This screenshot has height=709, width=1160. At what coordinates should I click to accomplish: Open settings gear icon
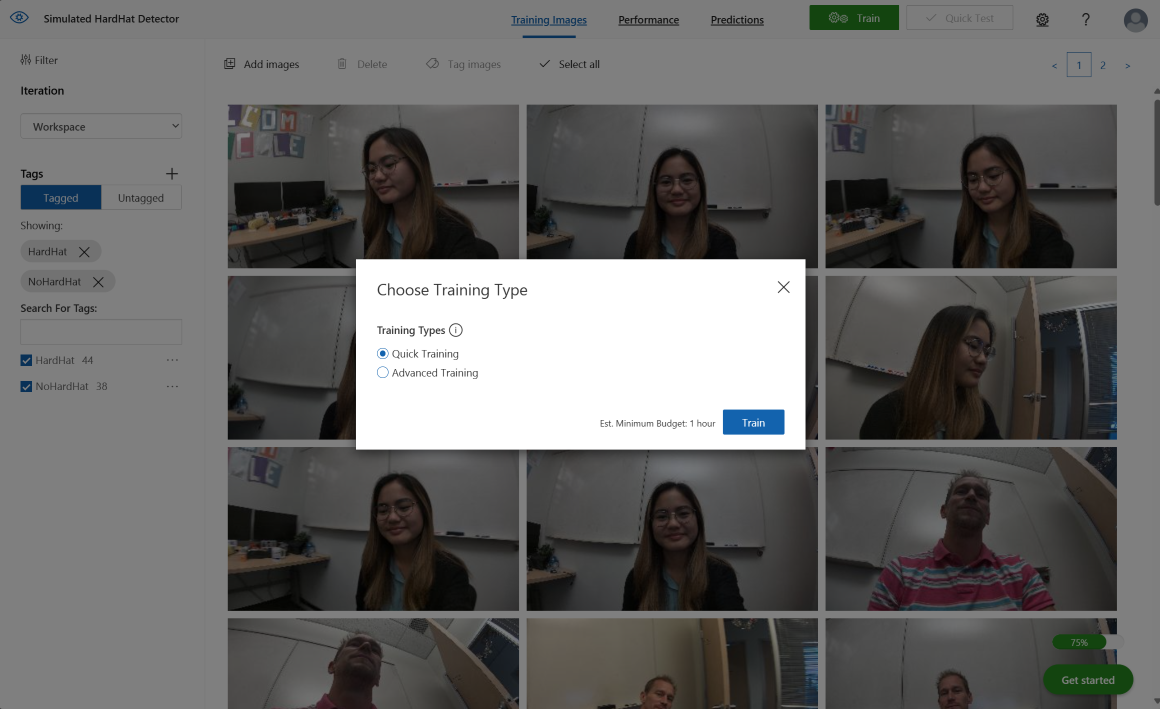pyautogui.click(x=1042, y=20)
